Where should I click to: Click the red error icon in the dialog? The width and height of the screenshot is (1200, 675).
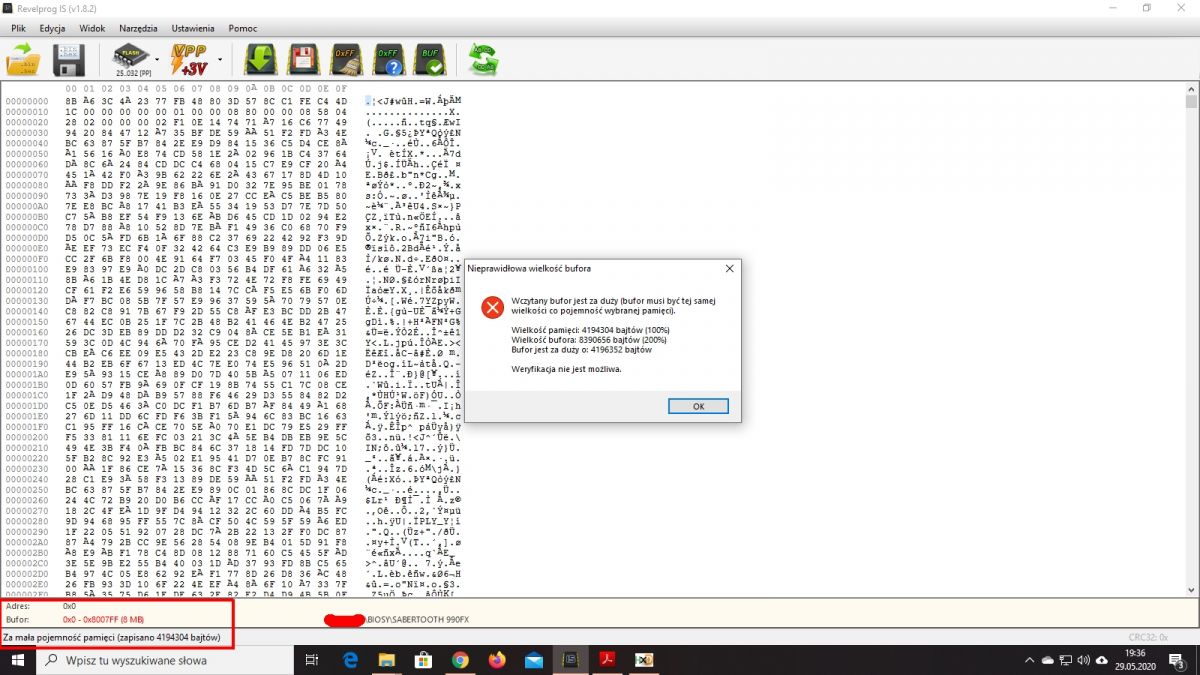coord(492,307)
